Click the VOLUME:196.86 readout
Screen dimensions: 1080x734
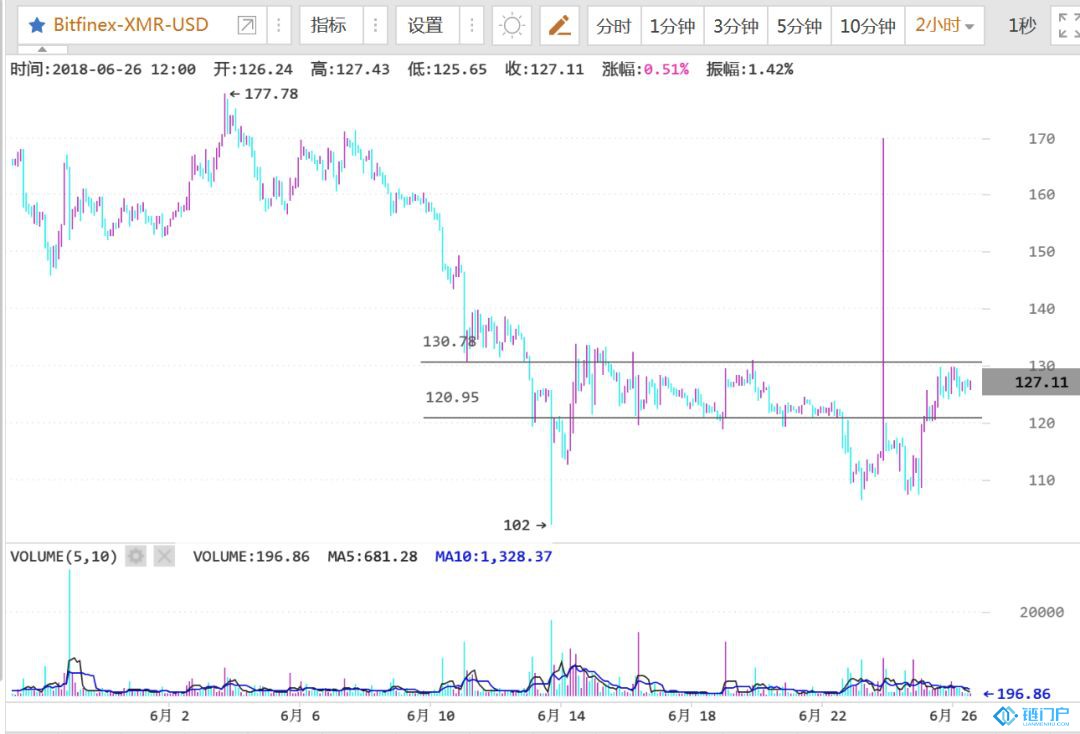click(x=251, y=556)
